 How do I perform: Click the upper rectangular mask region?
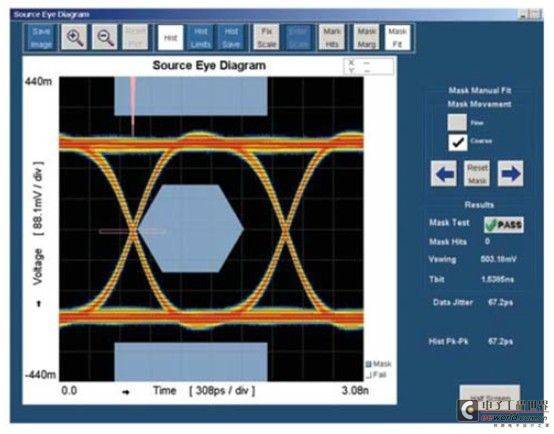click(191, 96)
